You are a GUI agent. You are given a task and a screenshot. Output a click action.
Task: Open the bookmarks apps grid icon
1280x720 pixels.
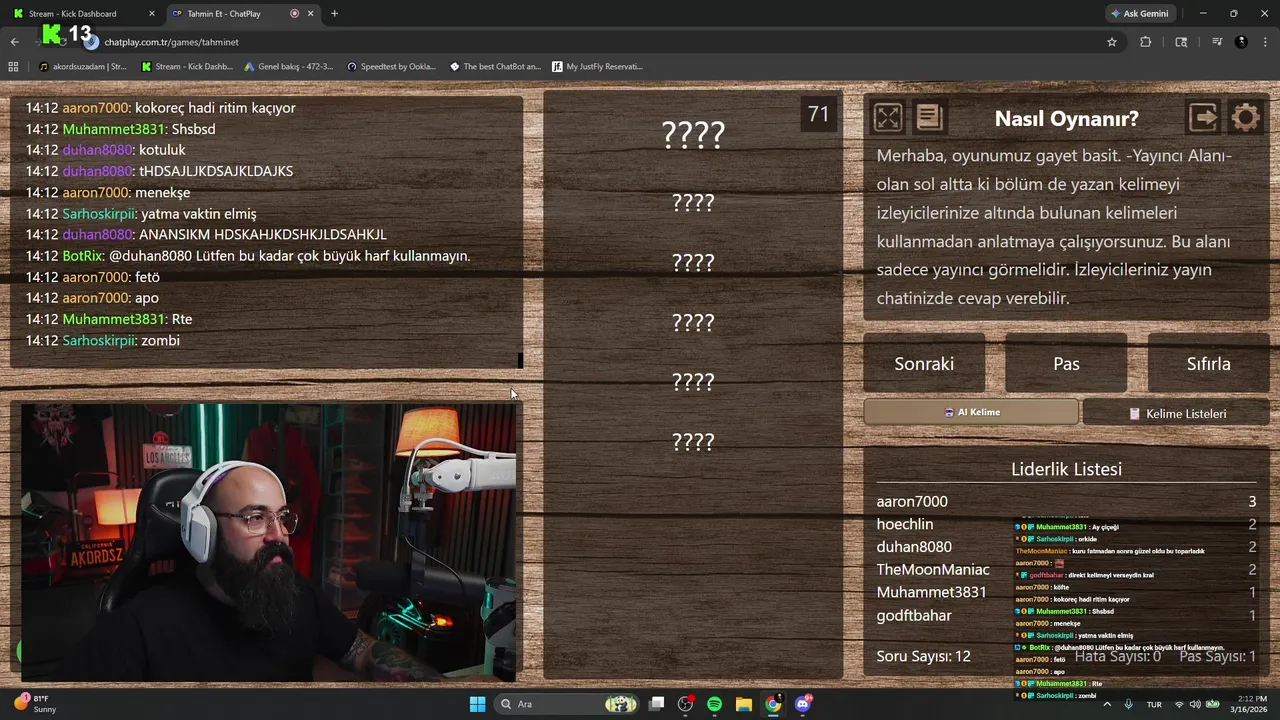pos(13,67)
